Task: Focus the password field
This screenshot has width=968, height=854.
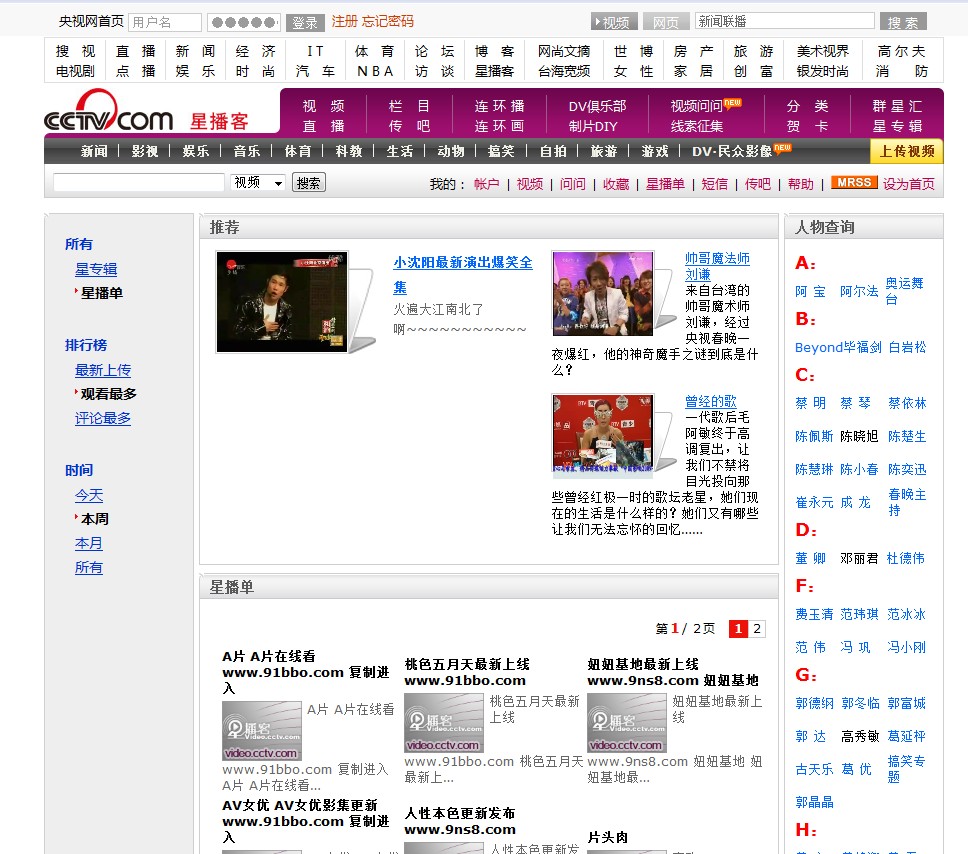Action: [x=243, y=22]
